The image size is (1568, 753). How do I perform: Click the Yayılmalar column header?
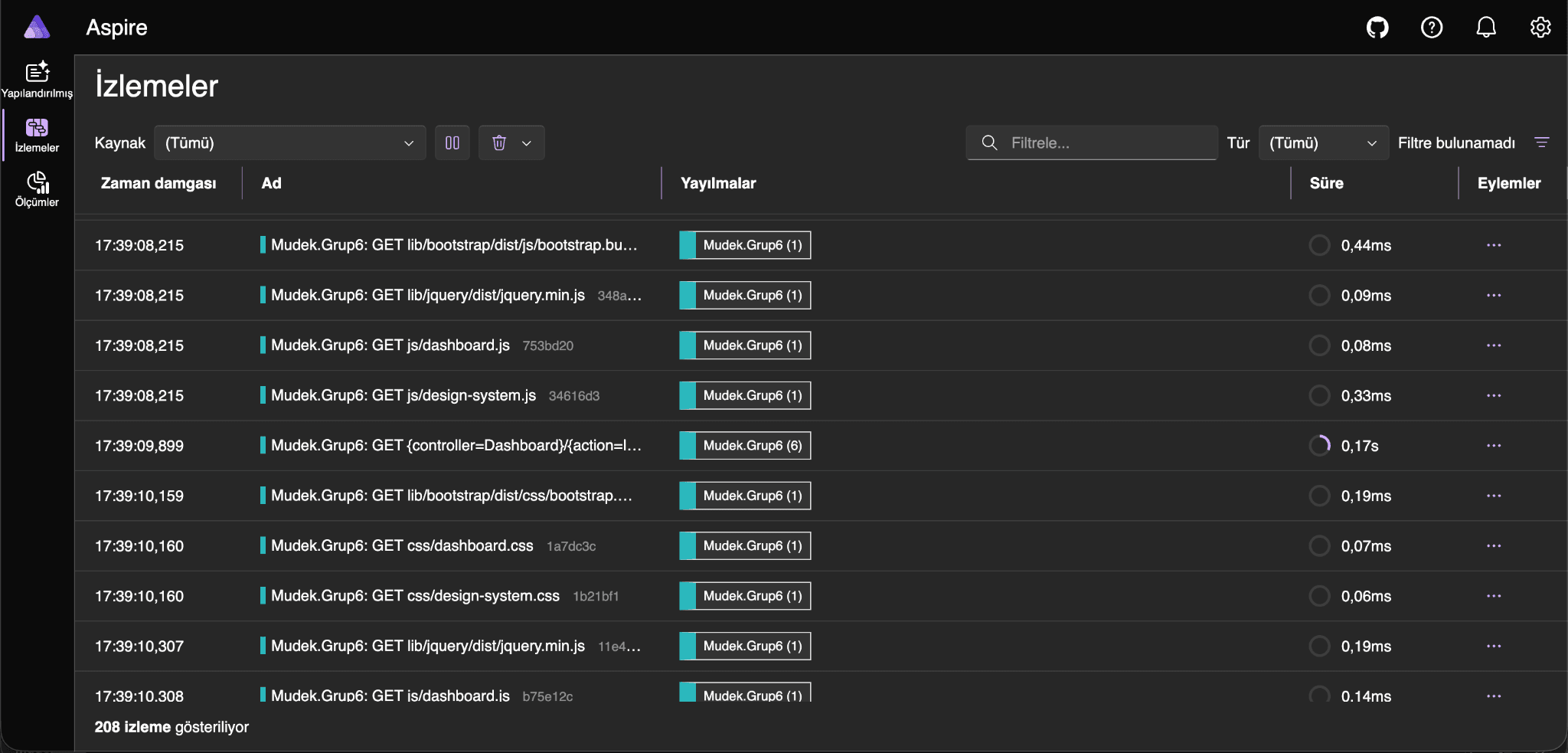click(x=718, y=183)
